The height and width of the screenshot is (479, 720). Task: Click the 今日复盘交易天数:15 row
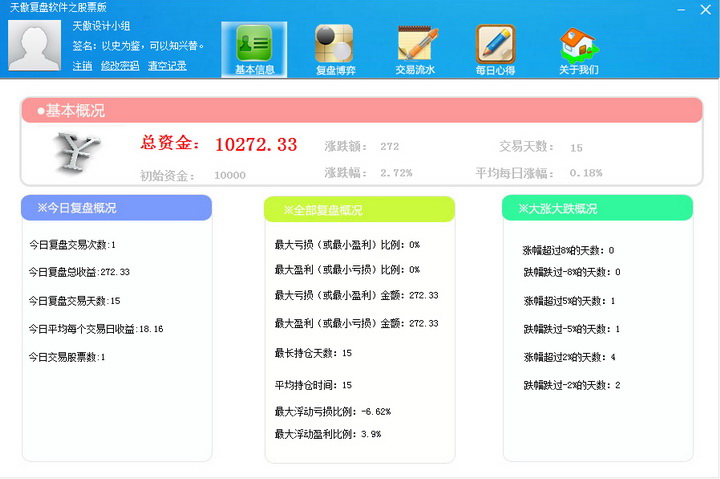tap(74, 301)
